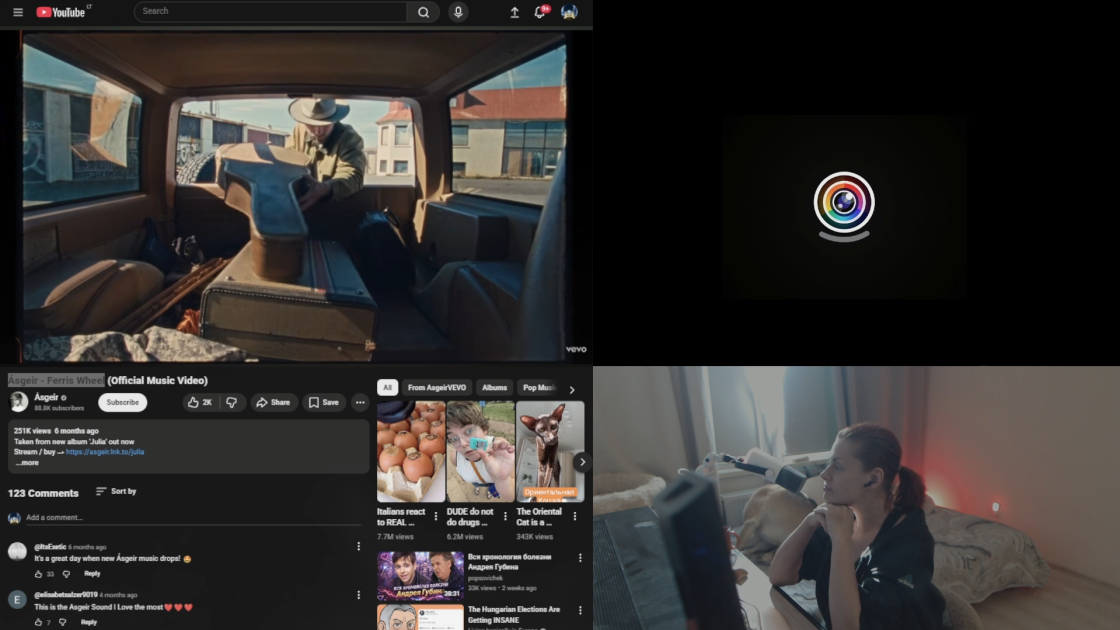This screenshot has width=1120, height=630.
Task: Click the playing Ásgeir video frame
Action: click(296, 196)
